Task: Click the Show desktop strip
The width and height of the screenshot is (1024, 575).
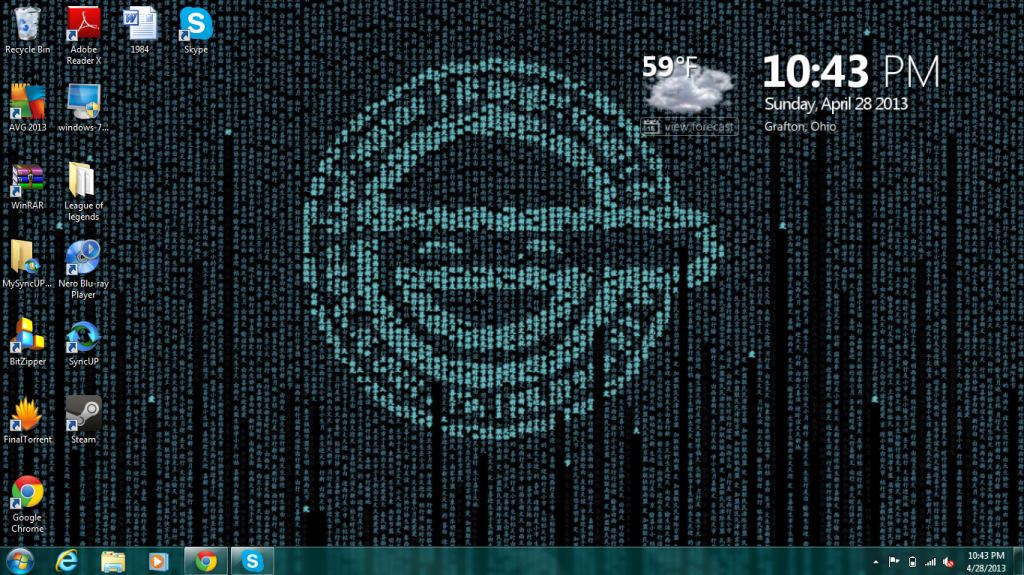Action: point(1018,561)
